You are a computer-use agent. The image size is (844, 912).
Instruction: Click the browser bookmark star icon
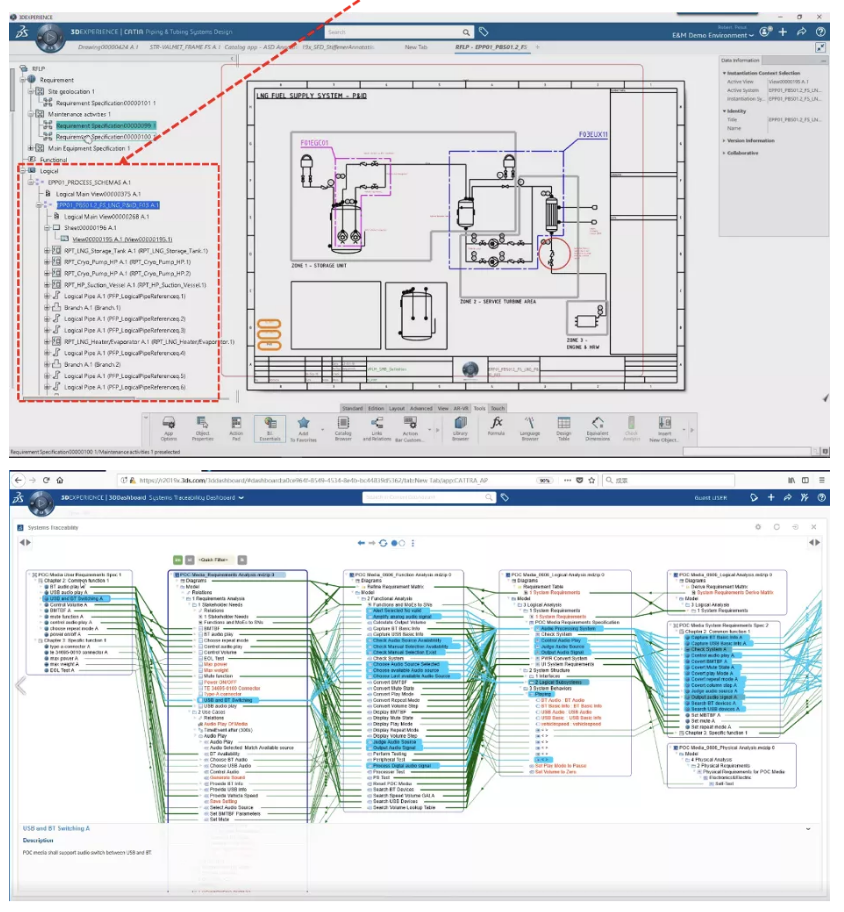(592, 480)
